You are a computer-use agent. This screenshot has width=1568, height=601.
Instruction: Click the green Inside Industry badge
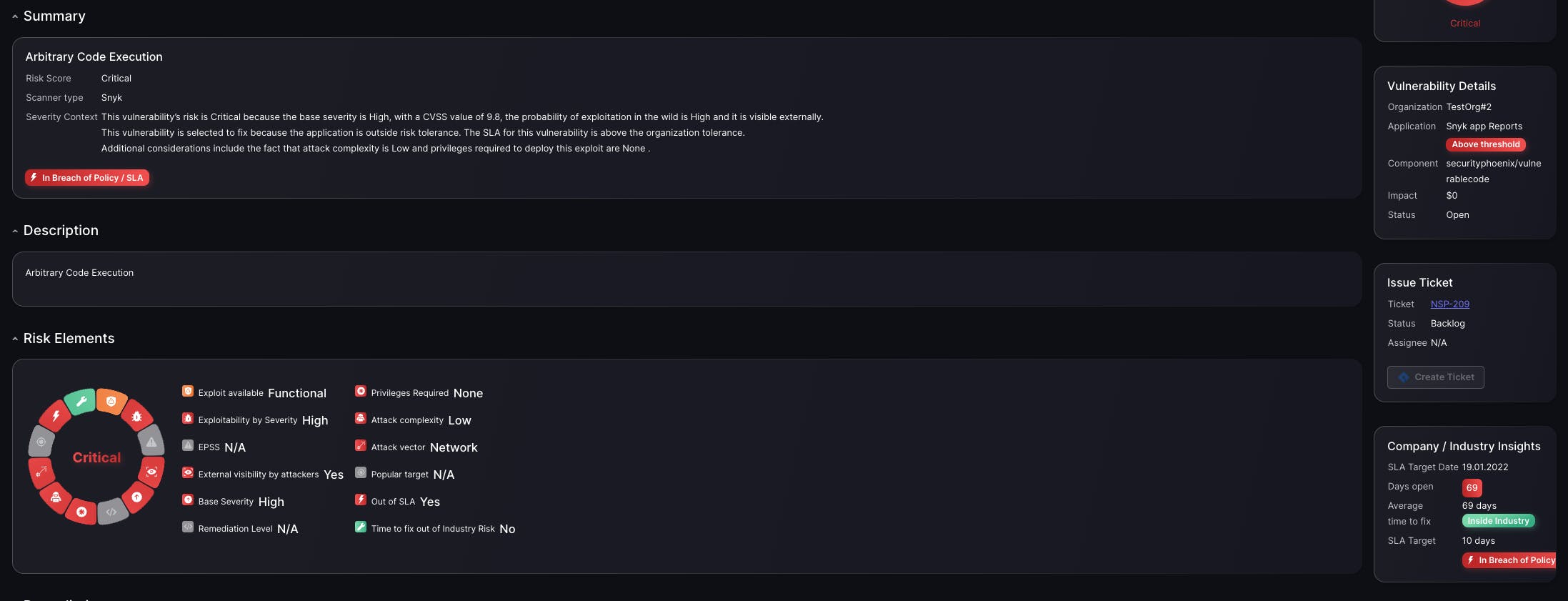[1498, 521]
